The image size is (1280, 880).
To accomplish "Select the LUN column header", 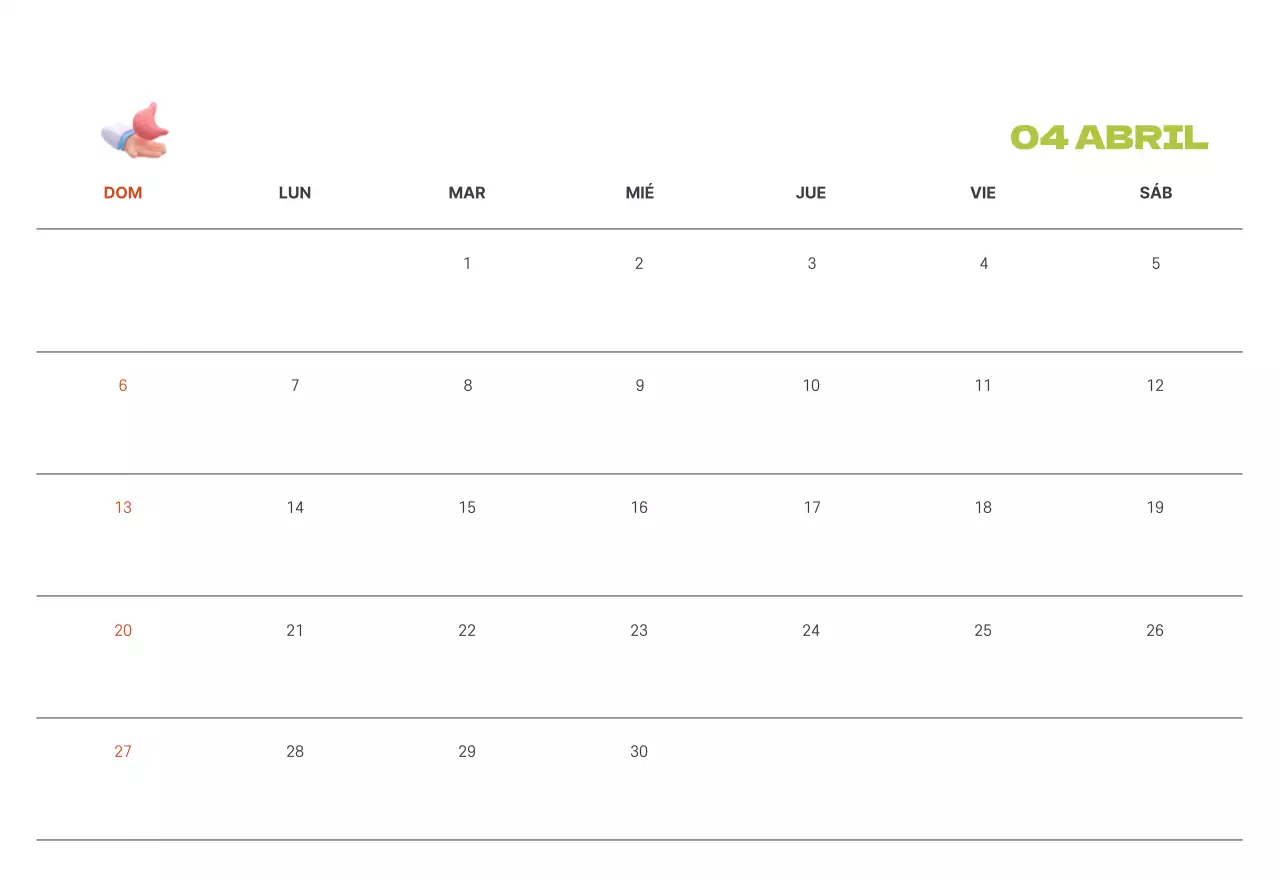I will [295, 193].
